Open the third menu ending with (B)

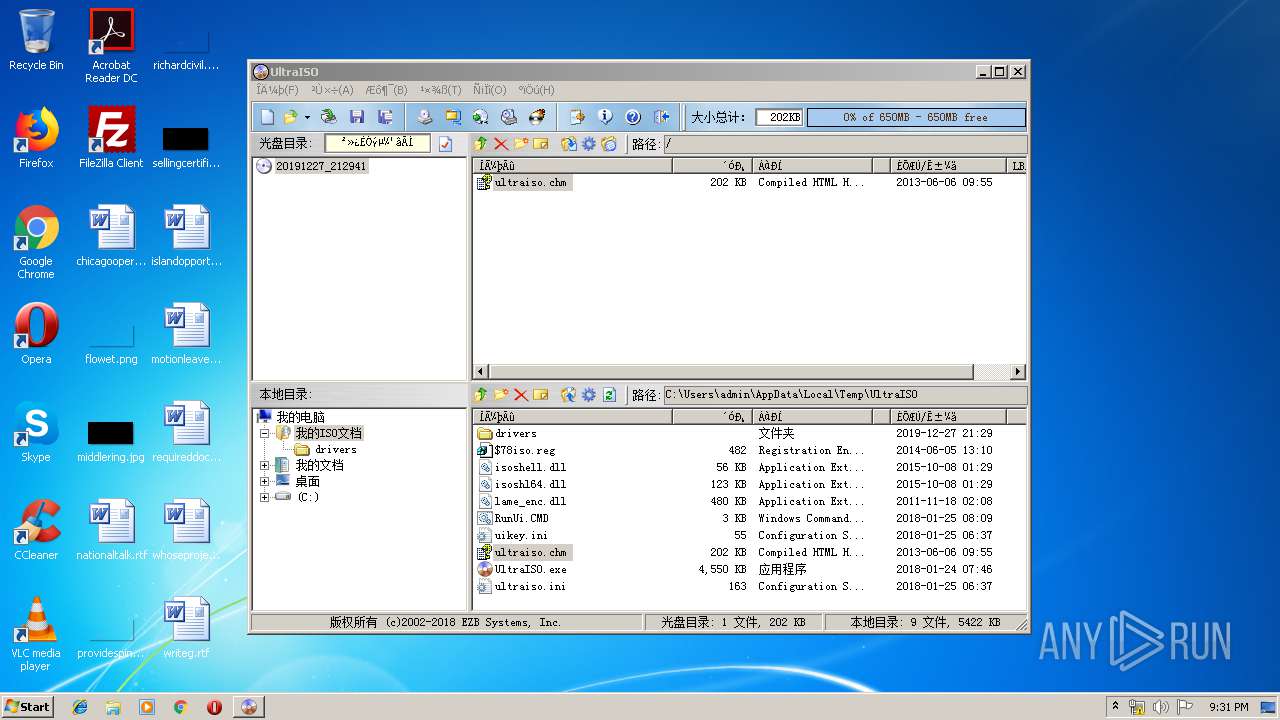click(386, 90)
